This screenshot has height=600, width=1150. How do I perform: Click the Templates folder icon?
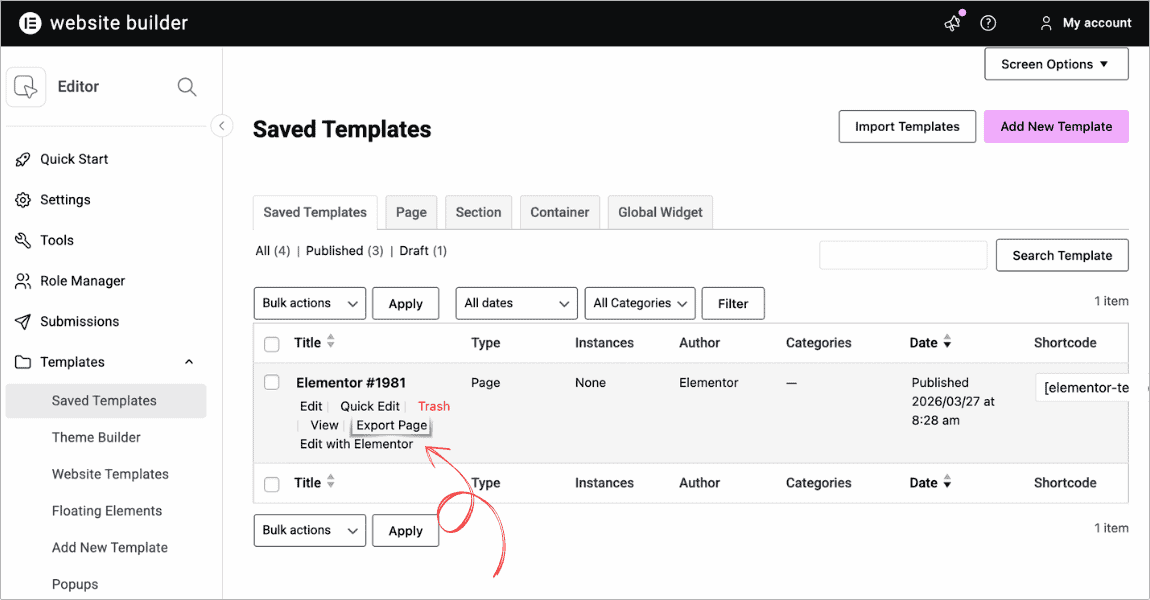pos(23,362)
